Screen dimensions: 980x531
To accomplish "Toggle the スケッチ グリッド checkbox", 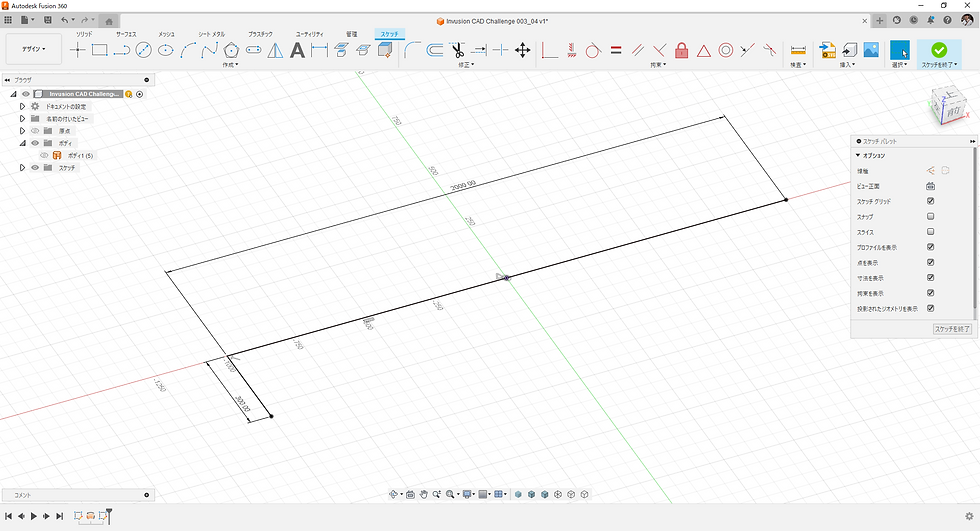I will 931,201.
